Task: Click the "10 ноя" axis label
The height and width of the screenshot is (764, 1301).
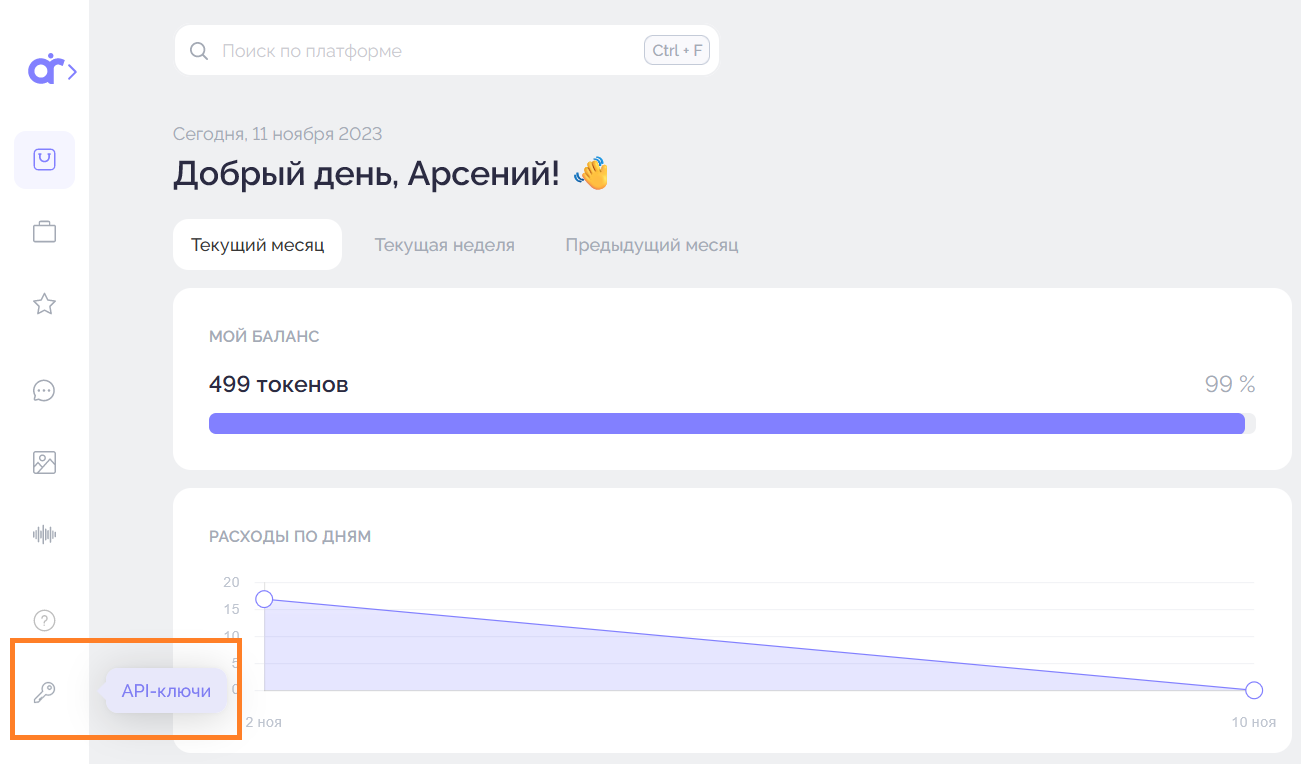Action: (x=1253, y=721)
